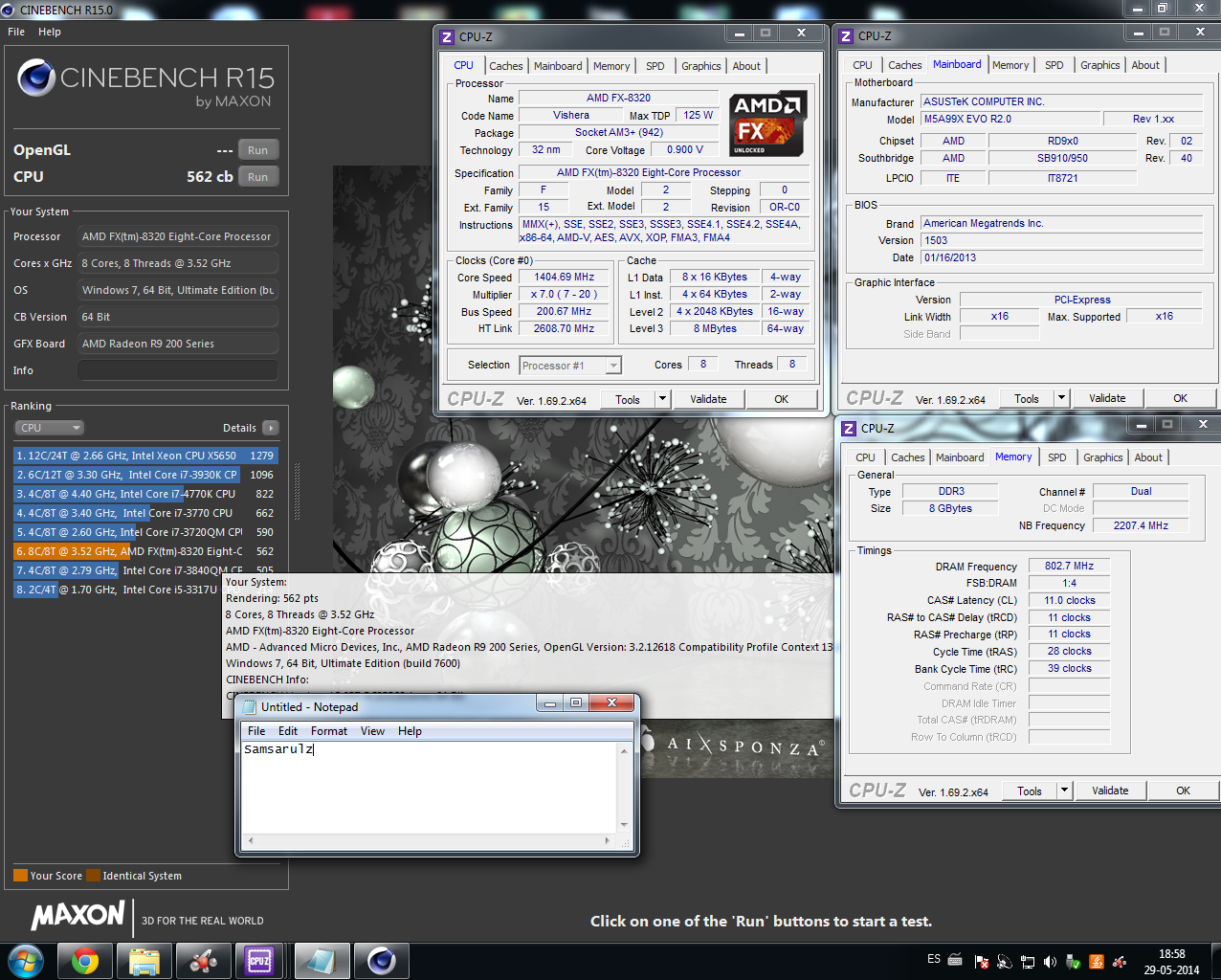This screenshot has height=980, width=1221.
Task: Click the Core Speed value 1404.69 MHz
Action: click(564, 278)
